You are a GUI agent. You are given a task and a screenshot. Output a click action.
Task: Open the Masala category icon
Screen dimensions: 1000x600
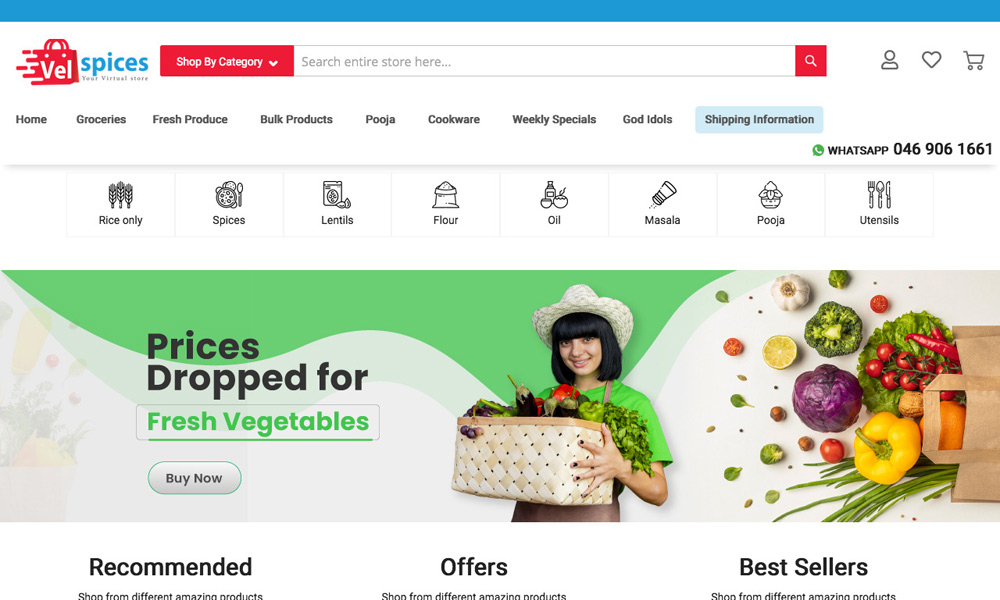pos(663,195)
